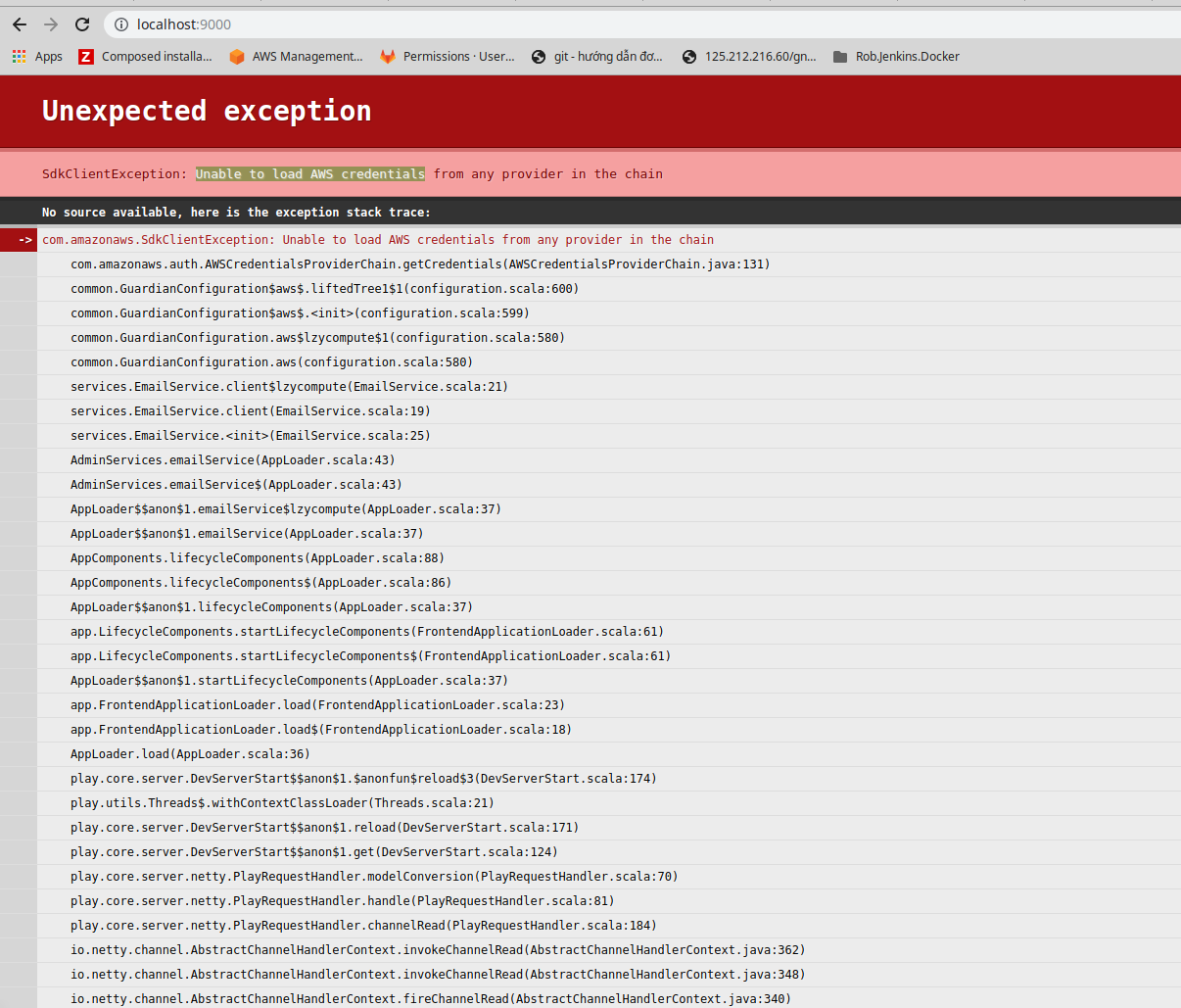1181x1008 pixels.
Task: Open Rob.Jenkins.Docker bookmark folder
Action: (x=896, y=57)
